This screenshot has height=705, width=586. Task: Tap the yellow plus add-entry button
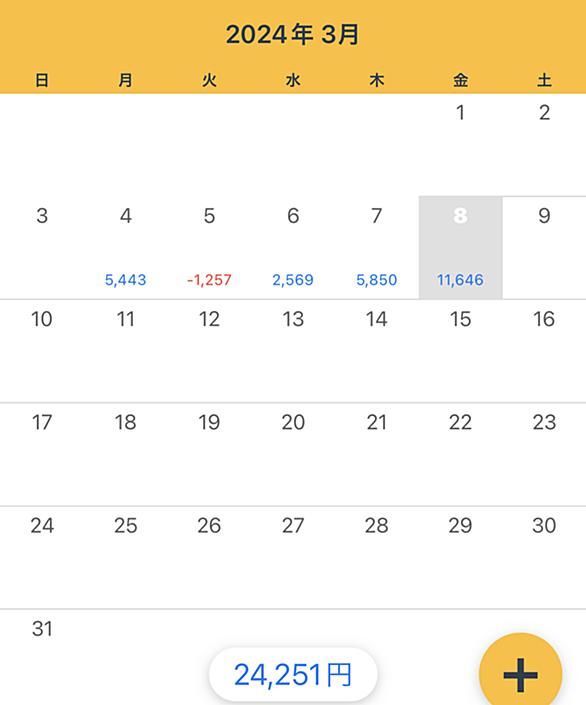point(520,674)
